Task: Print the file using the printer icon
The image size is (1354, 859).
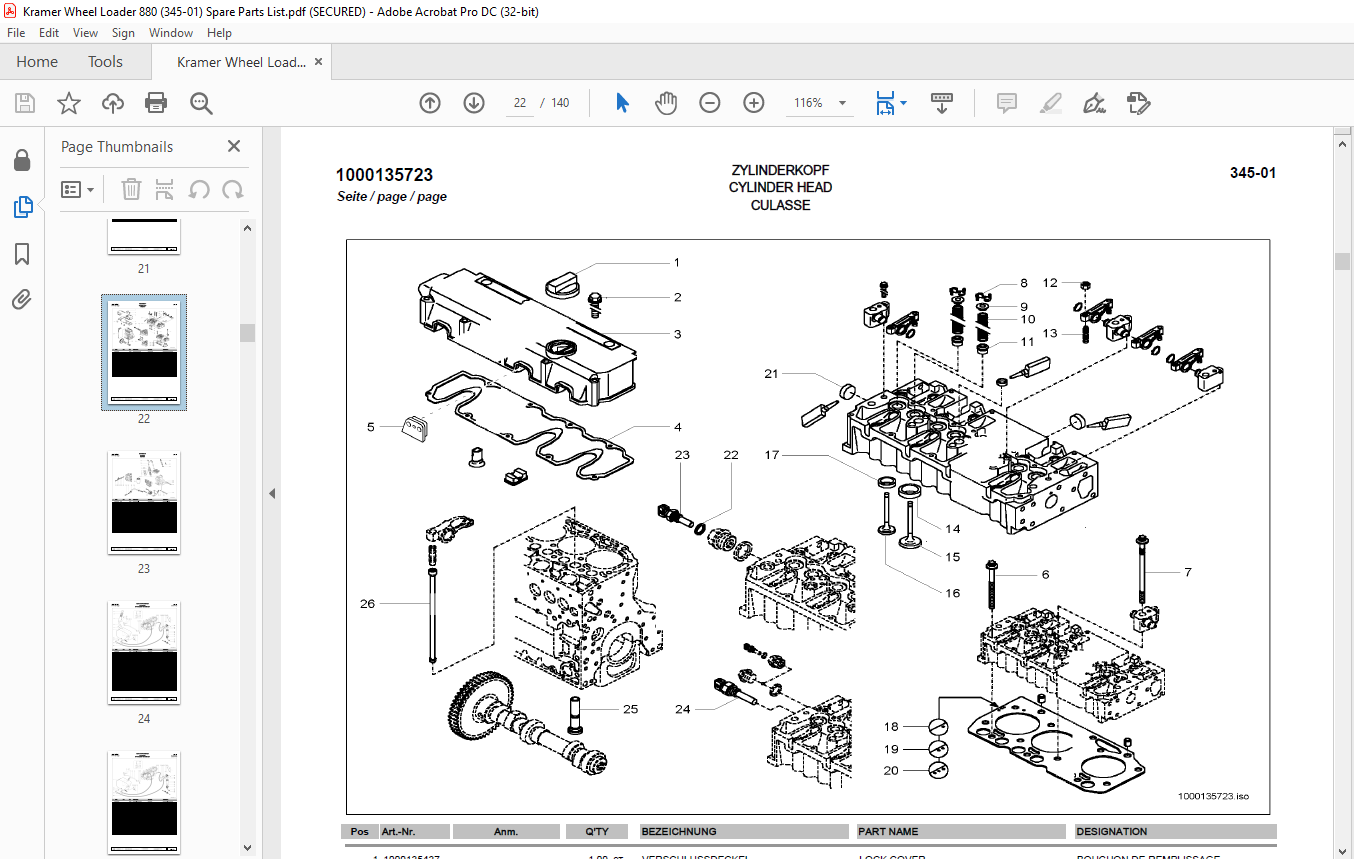Action: 156,103
